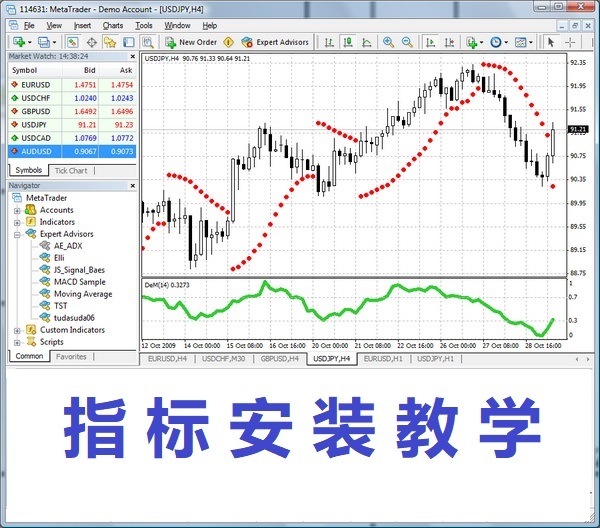Select the USDCAD row in Market Watch

pyautogui.click(x=72, y=138)
